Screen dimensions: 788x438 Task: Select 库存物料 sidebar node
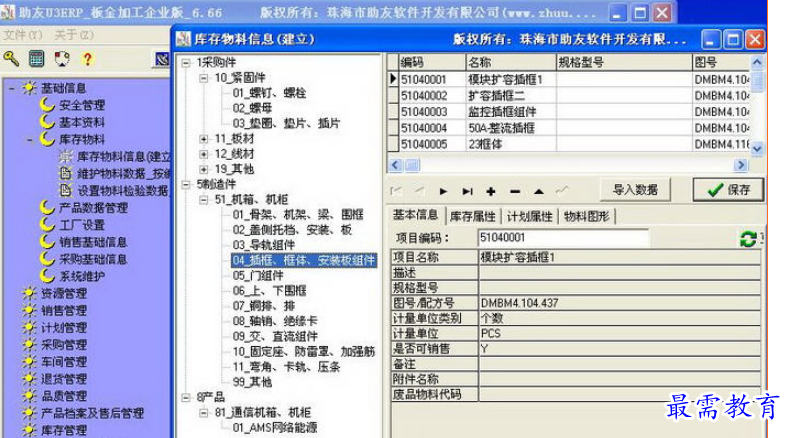tap(82, 139)
